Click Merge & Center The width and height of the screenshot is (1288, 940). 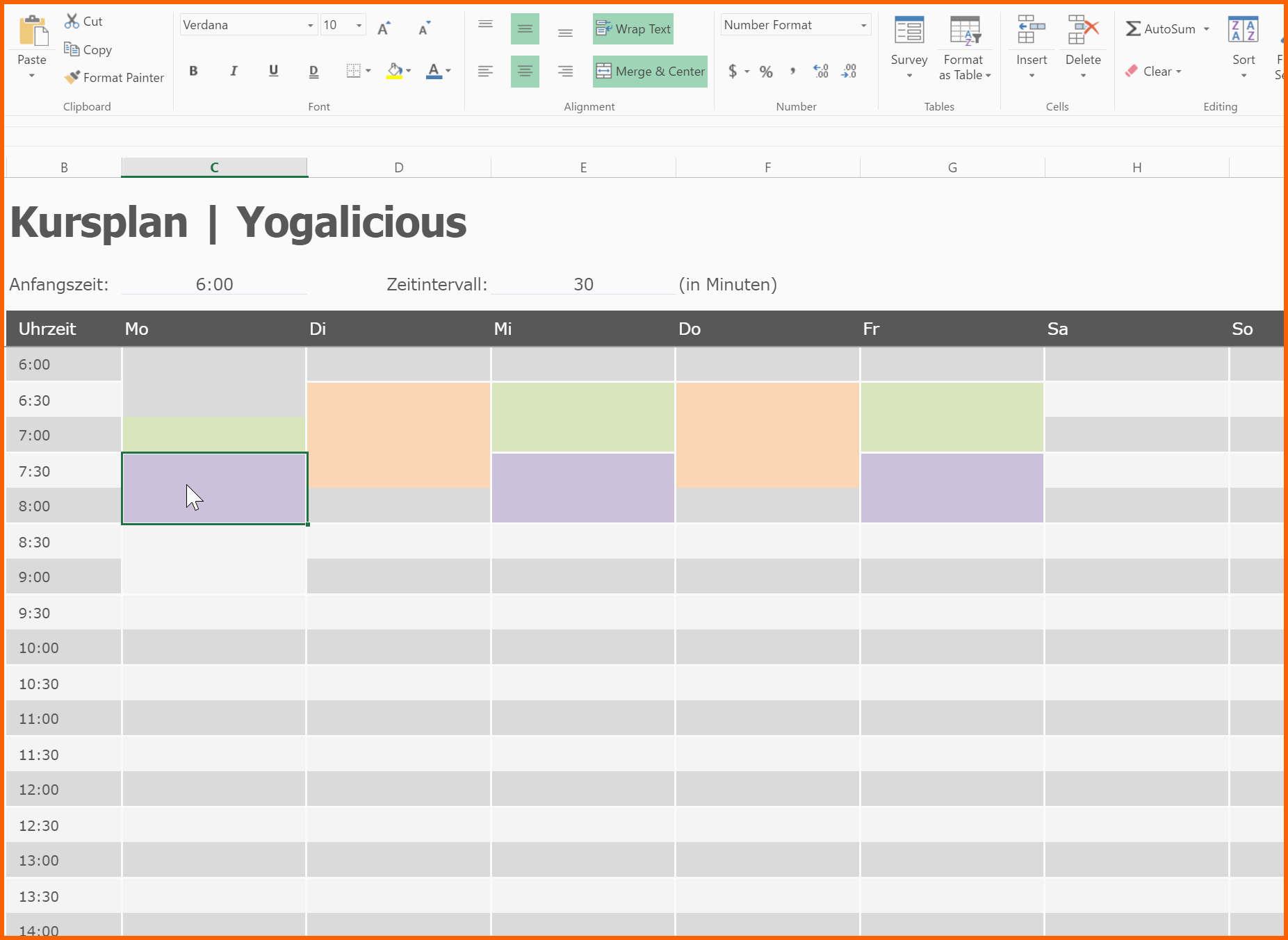[650, 72]
